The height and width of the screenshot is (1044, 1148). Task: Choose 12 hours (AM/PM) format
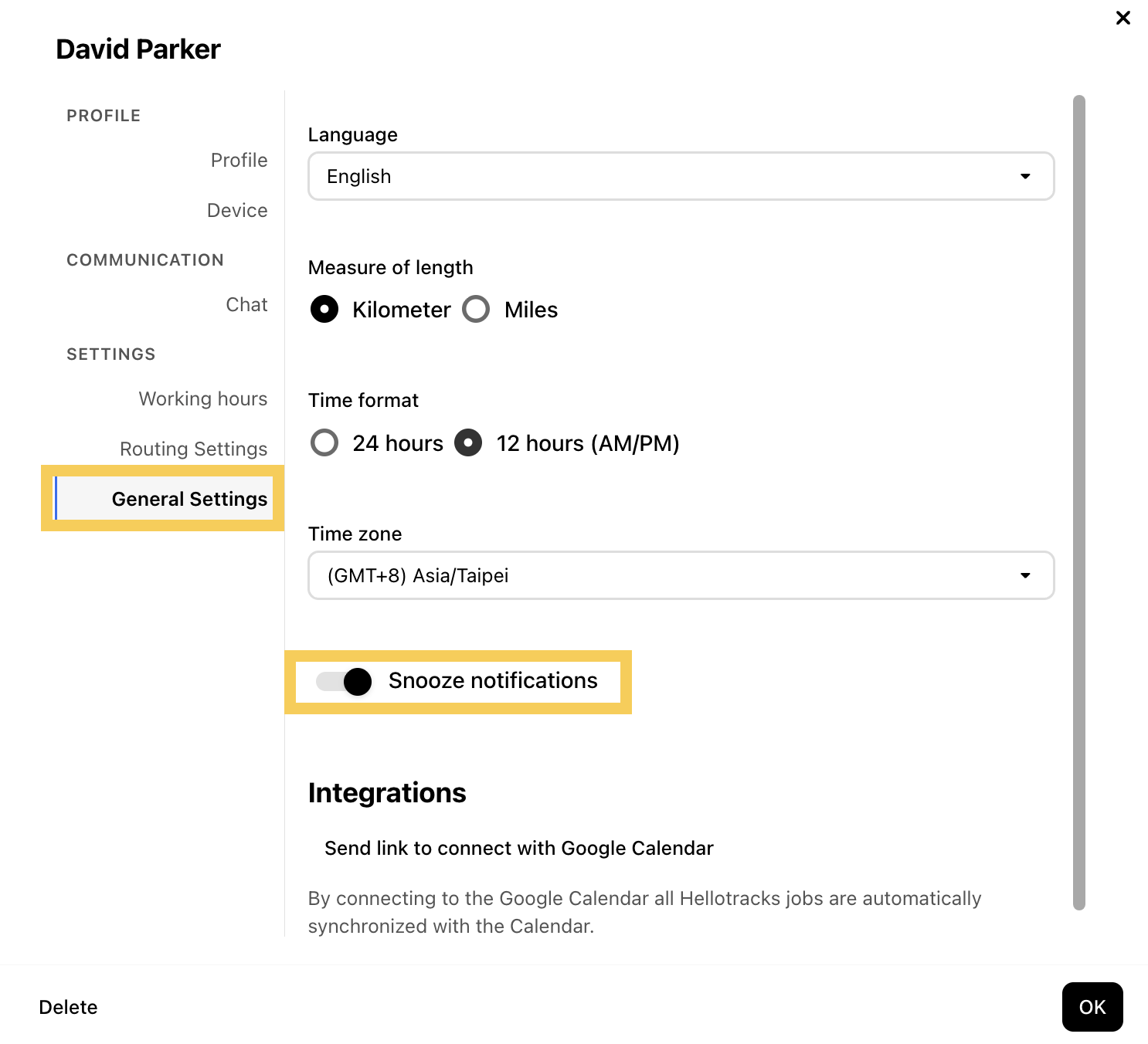point(468,443)
